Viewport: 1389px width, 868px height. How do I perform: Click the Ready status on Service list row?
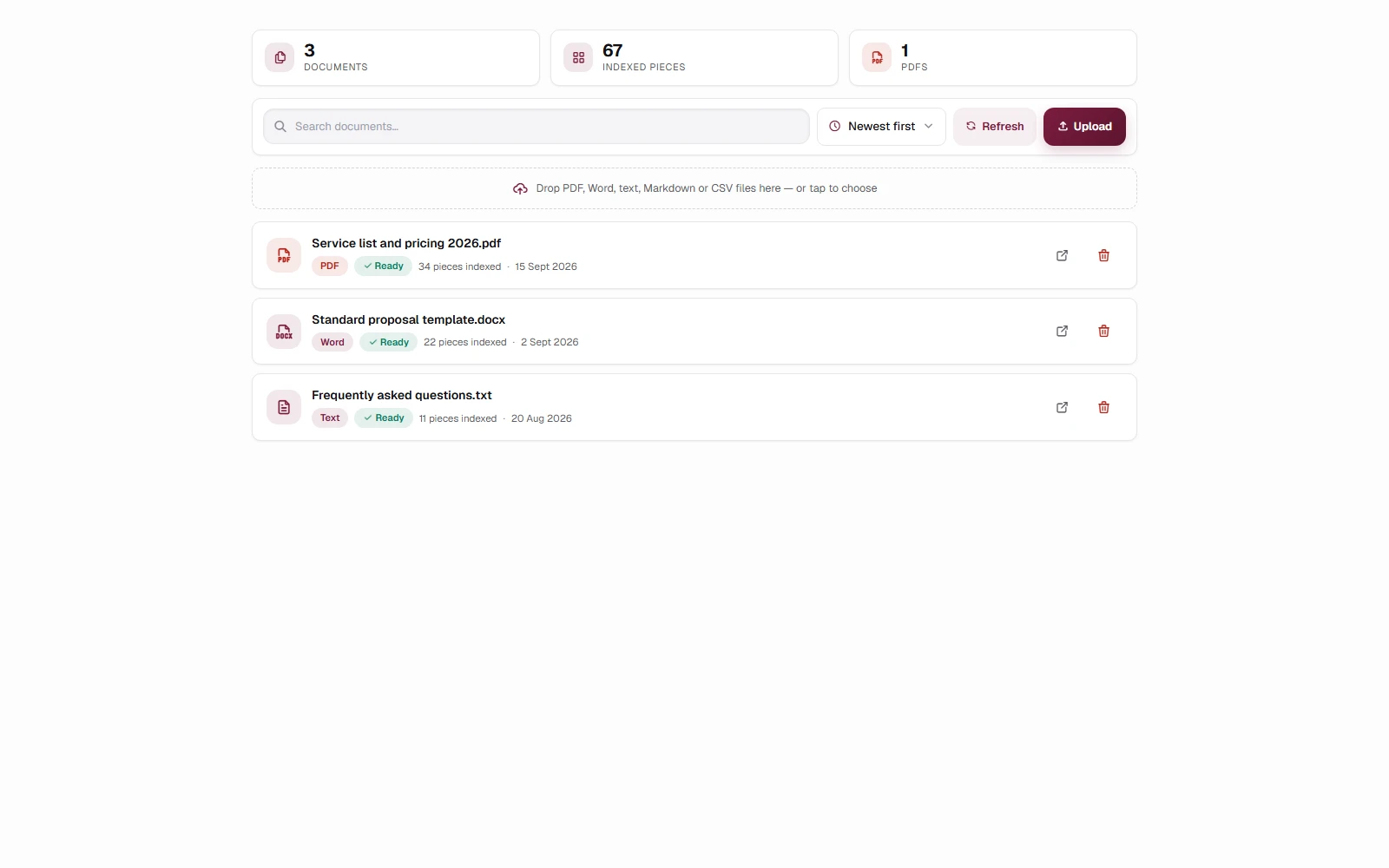(x=383, y=266)
